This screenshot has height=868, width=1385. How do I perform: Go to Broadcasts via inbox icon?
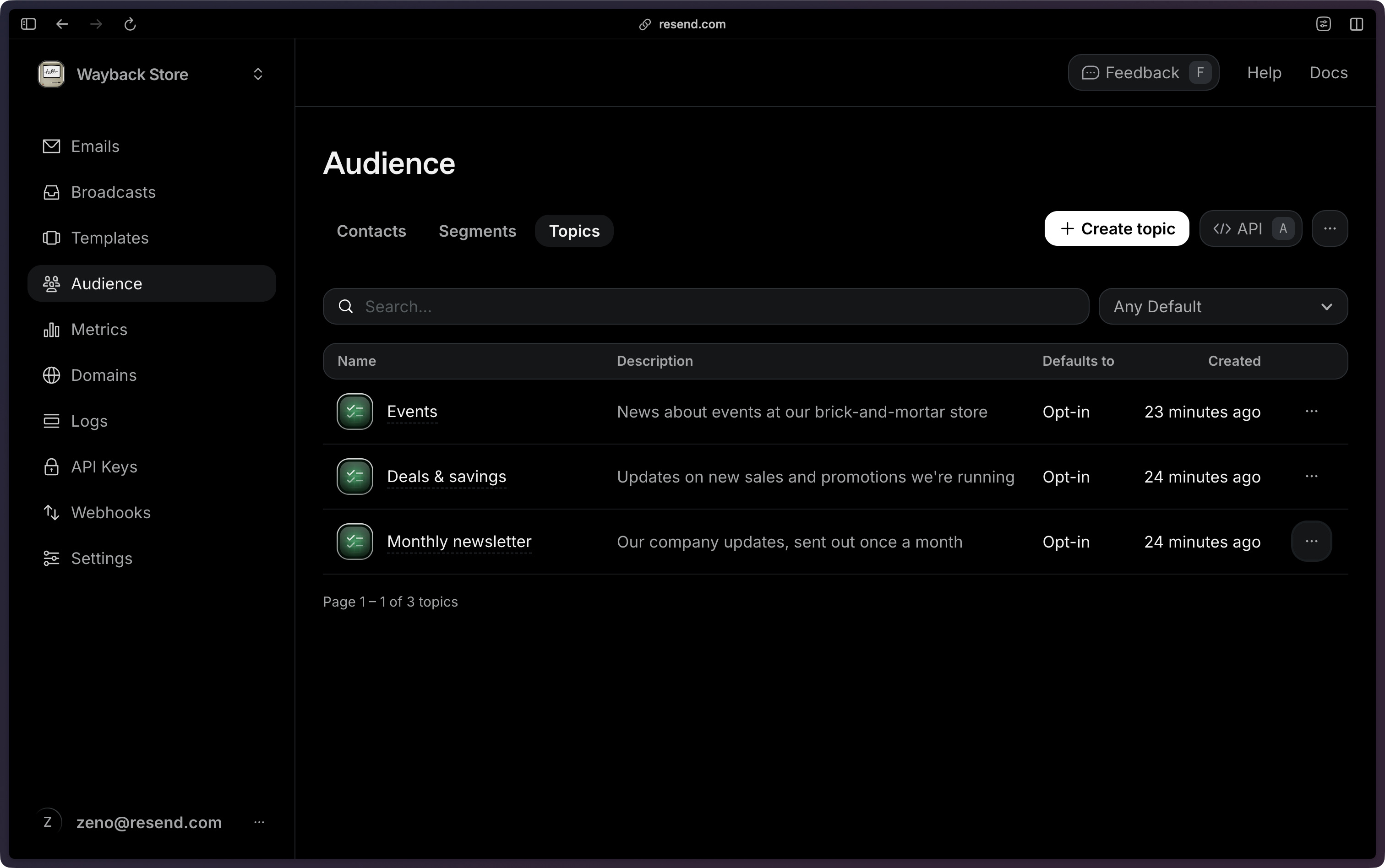pyautogui.click(x=52, y=192)
